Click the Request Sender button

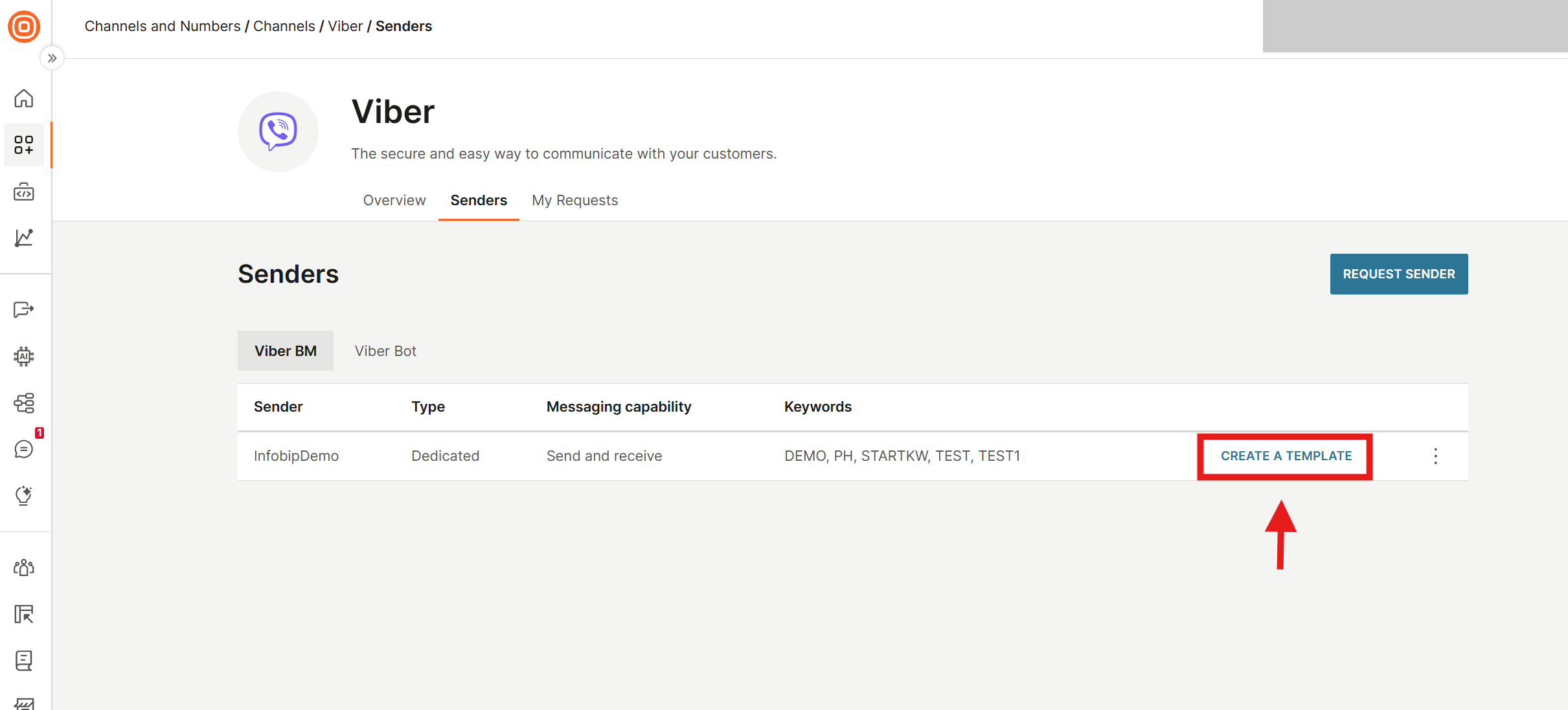point(1399,274)
